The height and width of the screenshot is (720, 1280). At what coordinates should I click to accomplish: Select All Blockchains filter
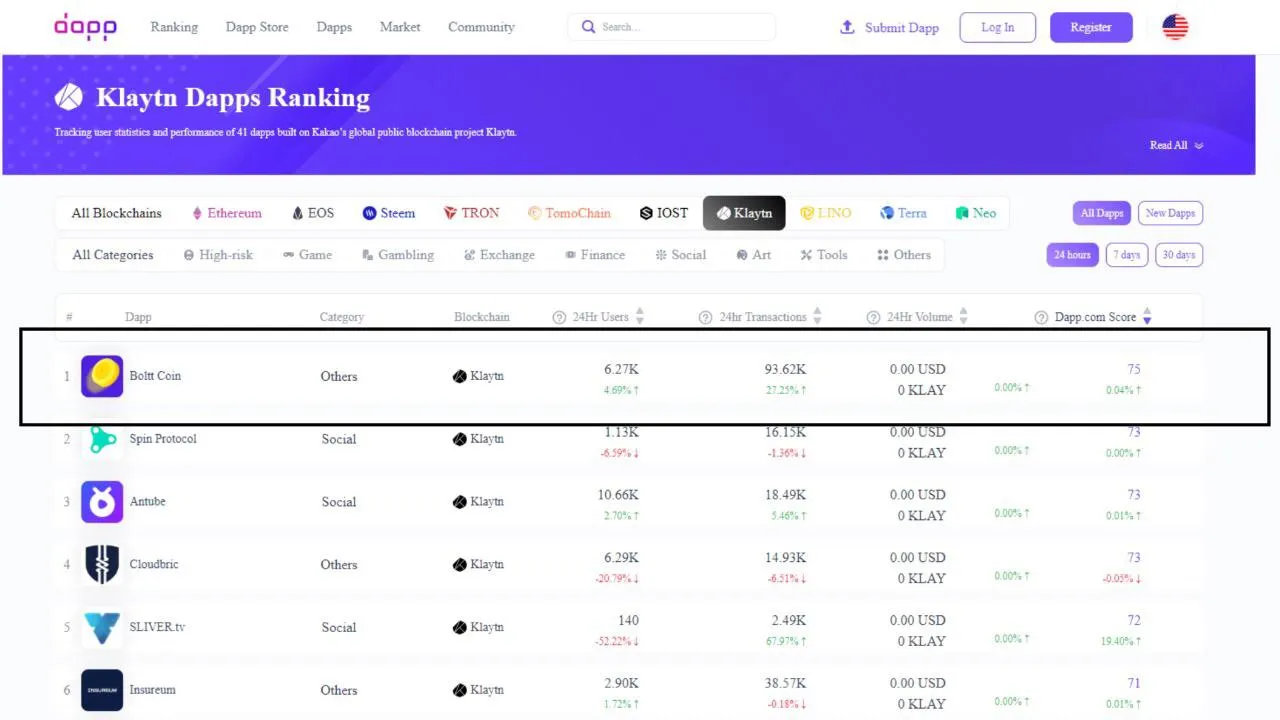click(116, 213)
